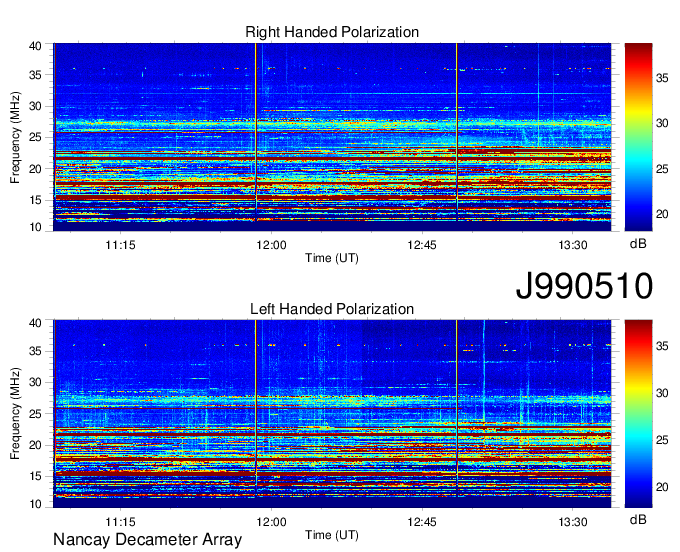Click the 12:00 tick label on the bottom plot

pos(271,522)
